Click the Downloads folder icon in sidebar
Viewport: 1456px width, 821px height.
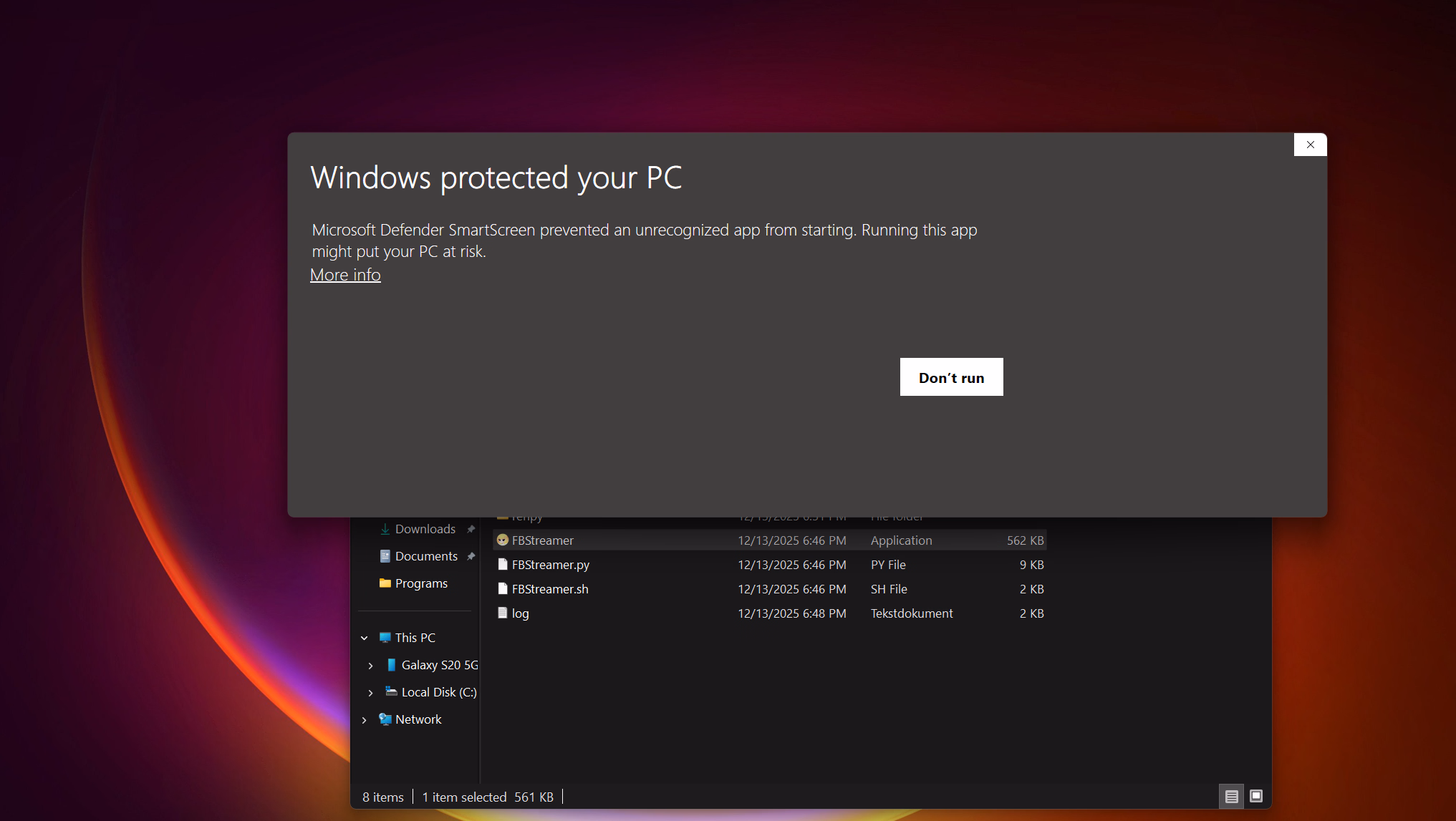tap(385, 529)
